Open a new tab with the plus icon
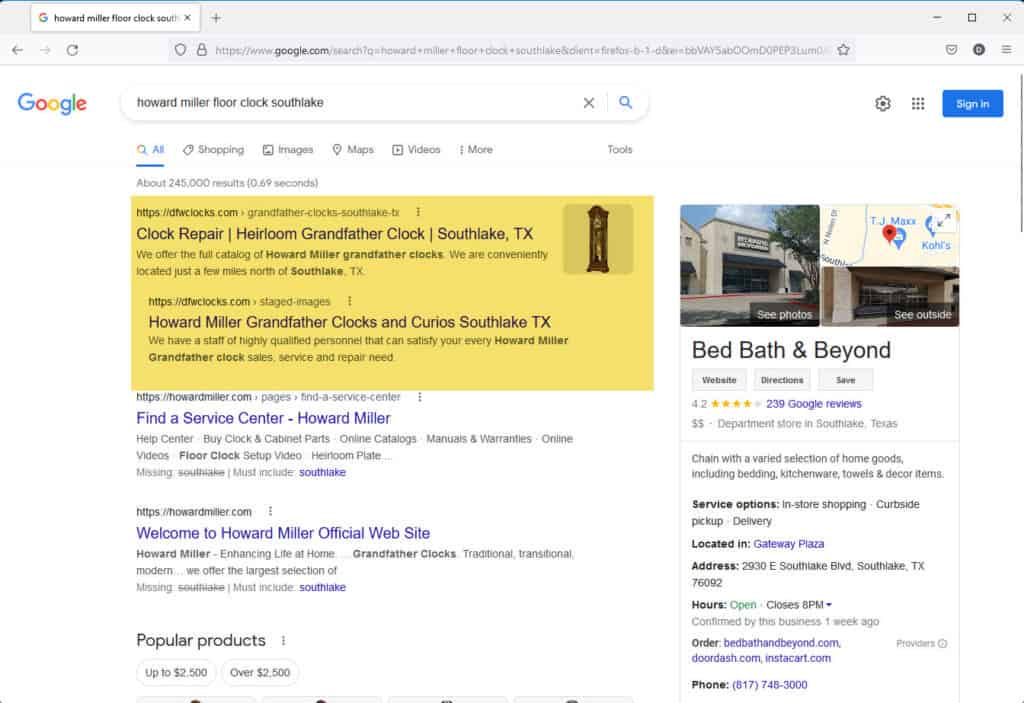 tap(216, 18)
